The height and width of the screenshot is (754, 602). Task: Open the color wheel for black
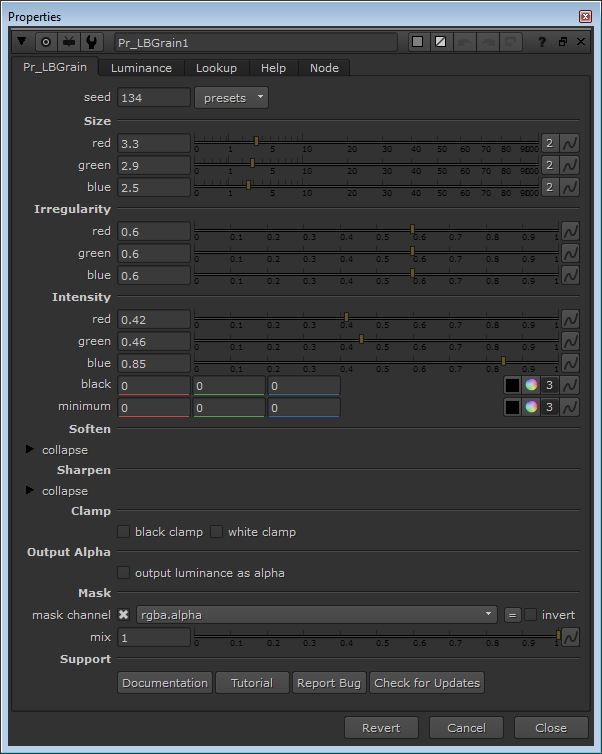531,386
